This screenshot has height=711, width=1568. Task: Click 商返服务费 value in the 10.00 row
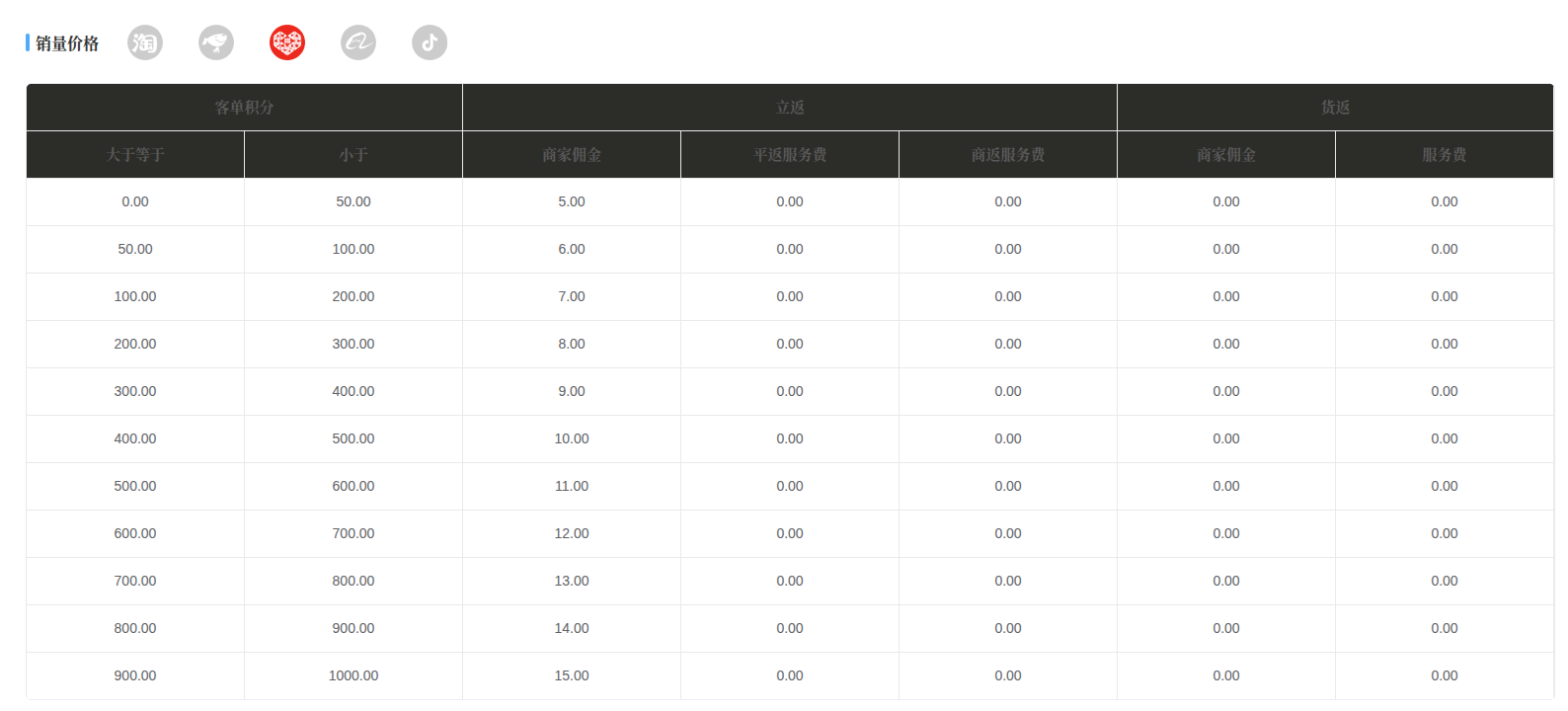coord(1008,438)
